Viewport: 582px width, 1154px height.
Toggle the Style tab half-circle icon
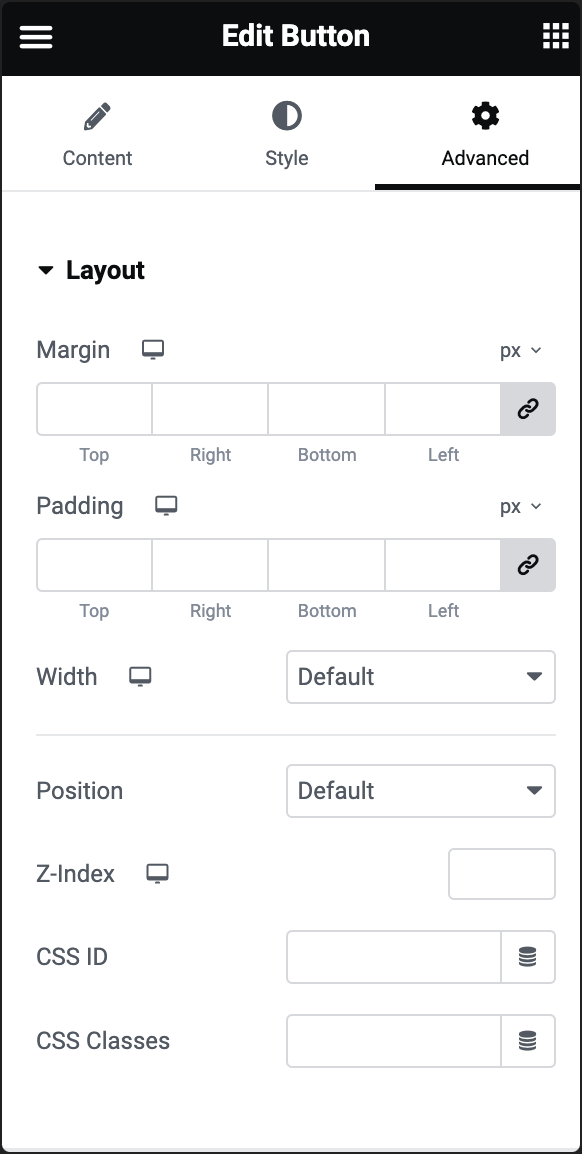[x=286, y=114]
